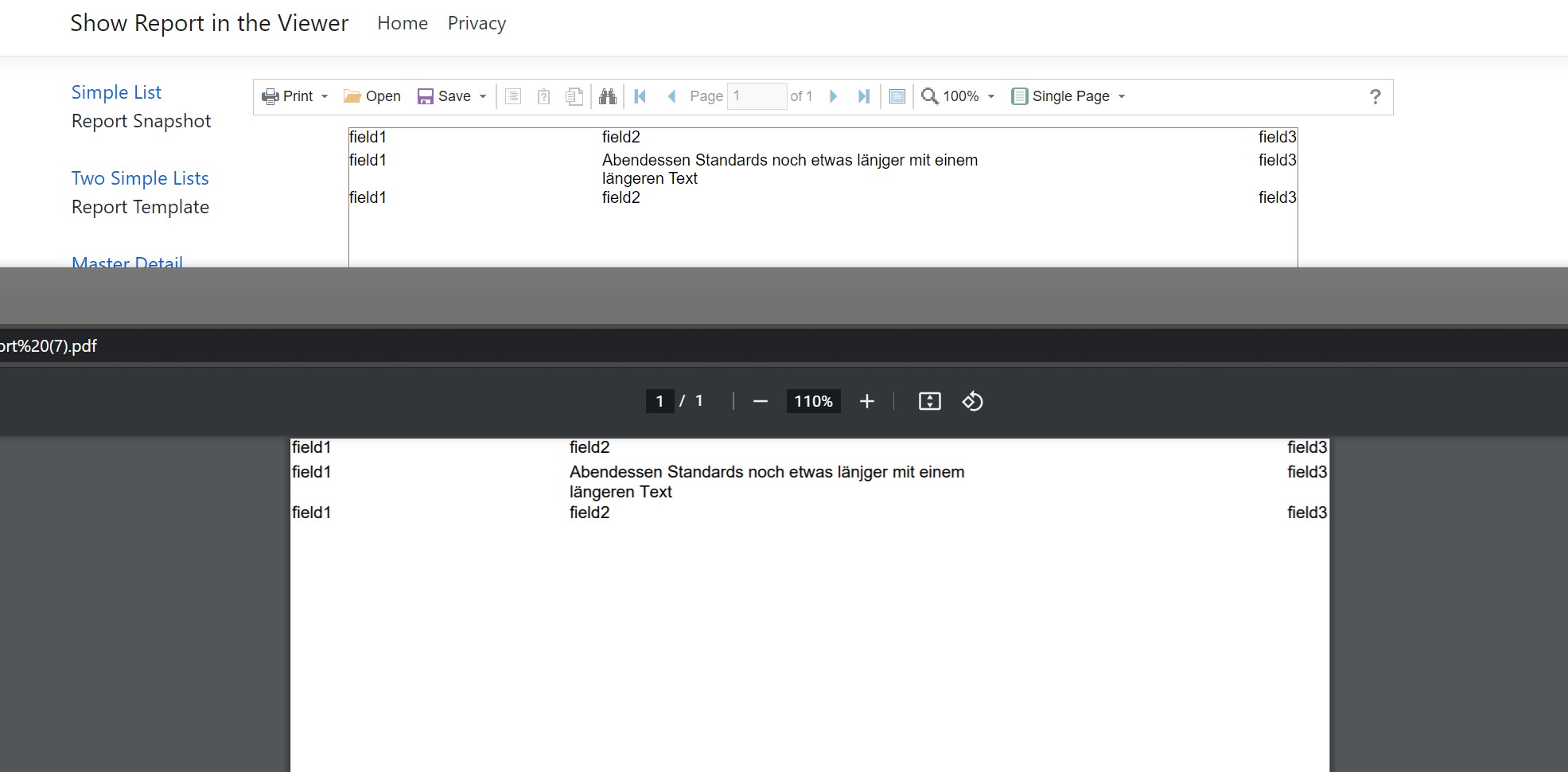
Task: Click the question mark About icon
Action: 1375,97
